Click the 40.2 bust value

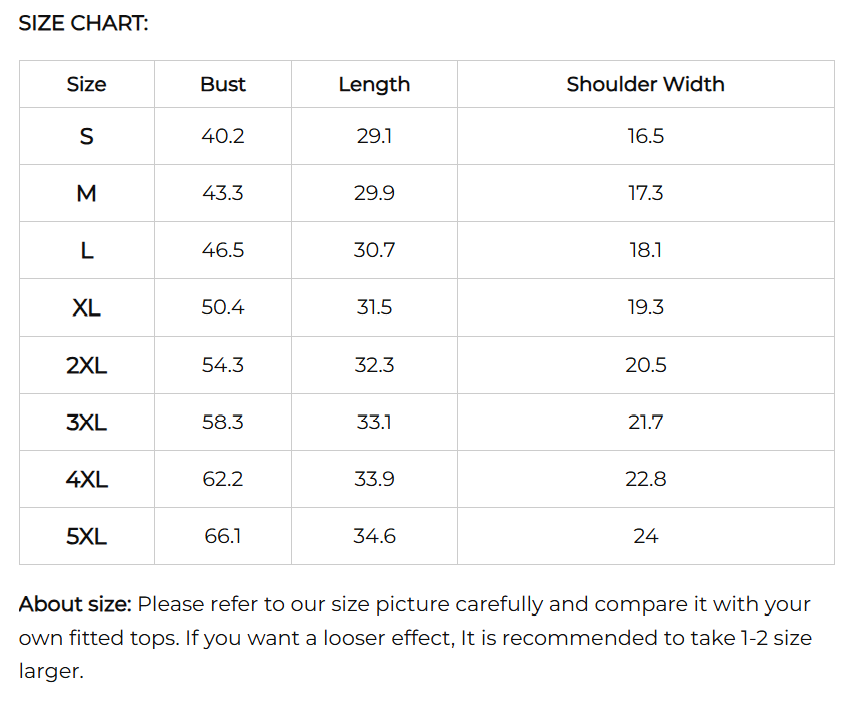pos(222,136)
